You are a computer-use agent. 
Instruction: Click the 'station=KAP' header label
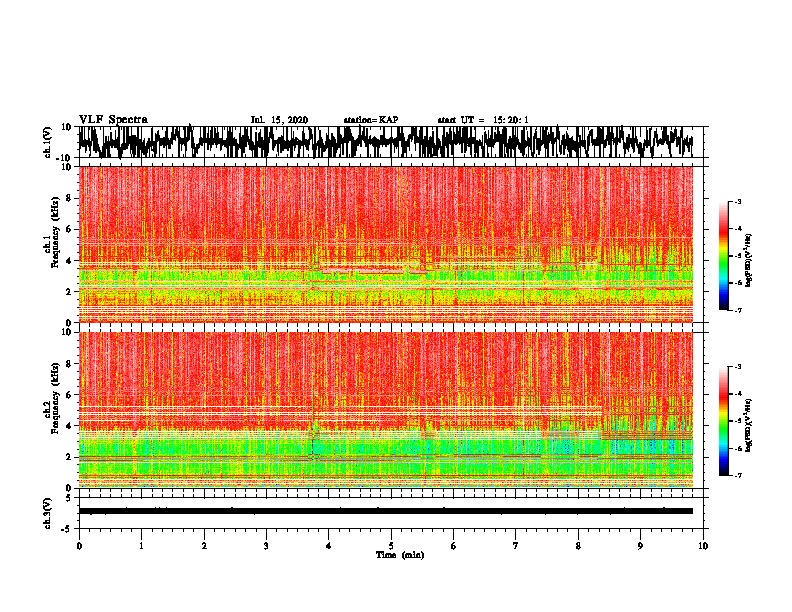point(371,120)
